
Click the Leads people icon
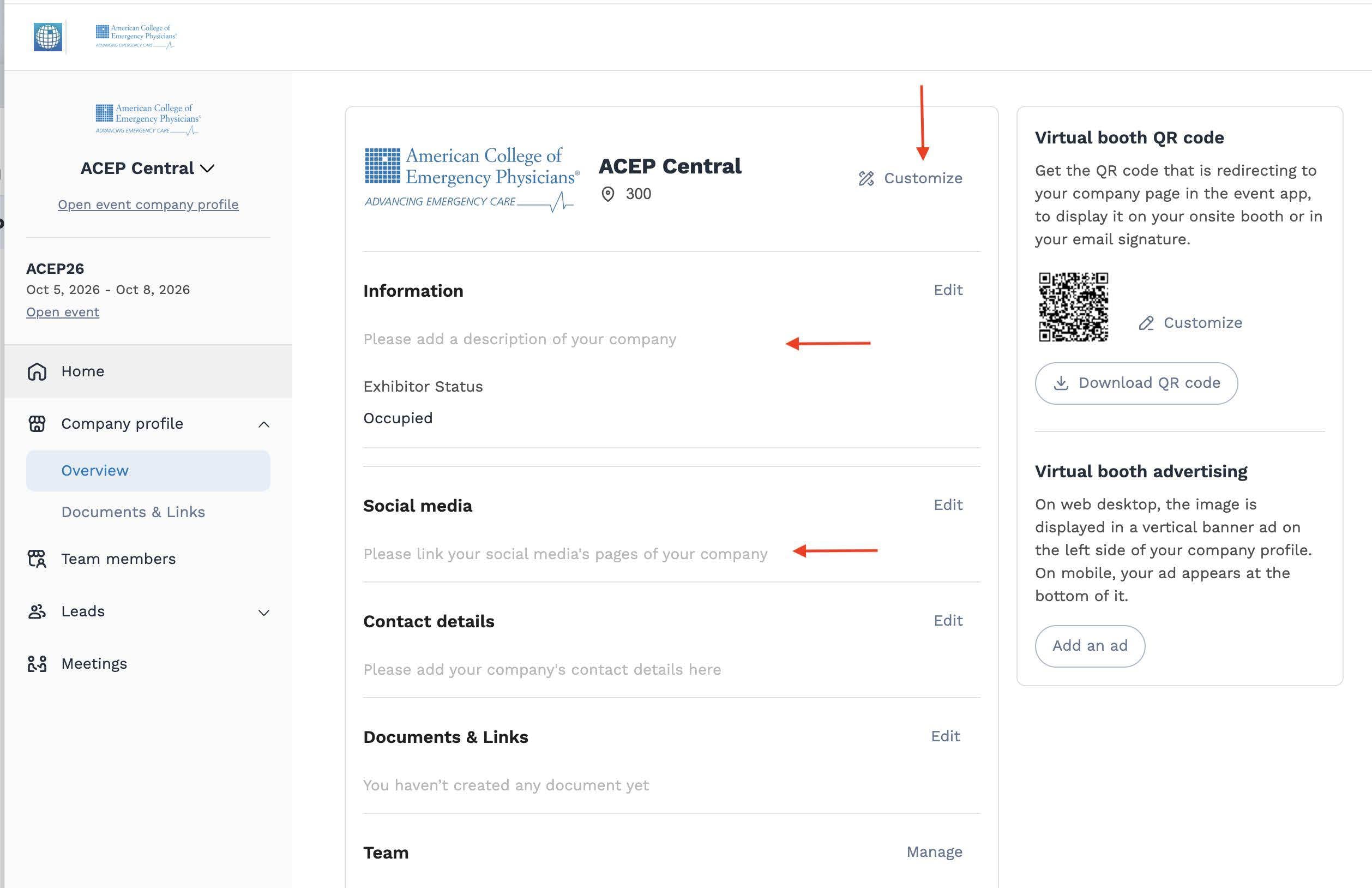37,611
